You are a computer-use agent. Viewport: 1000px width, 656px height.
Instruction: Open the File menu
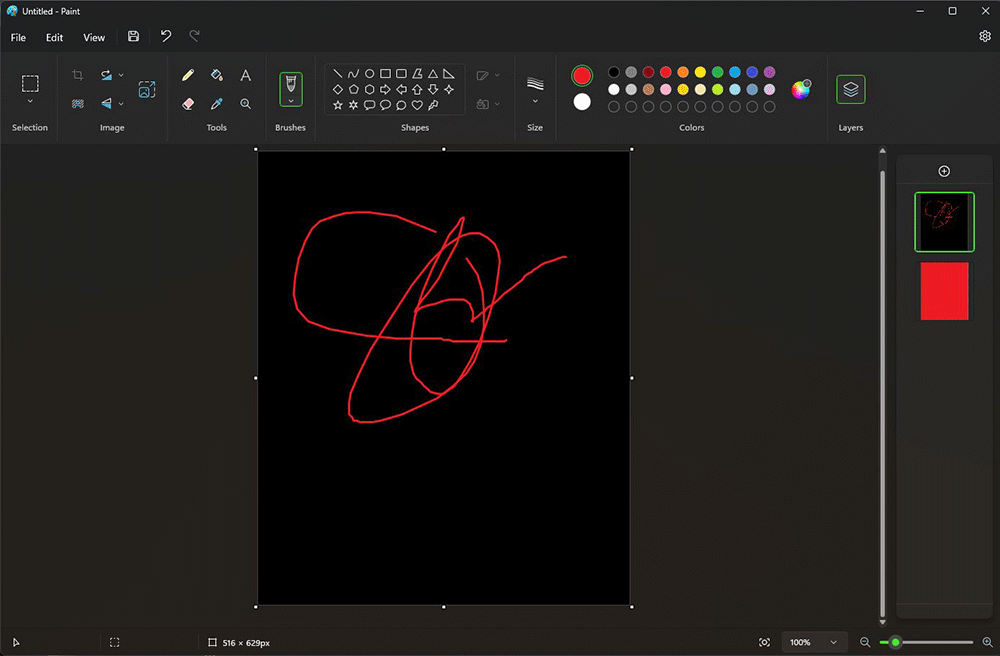[x=18, y=37]
